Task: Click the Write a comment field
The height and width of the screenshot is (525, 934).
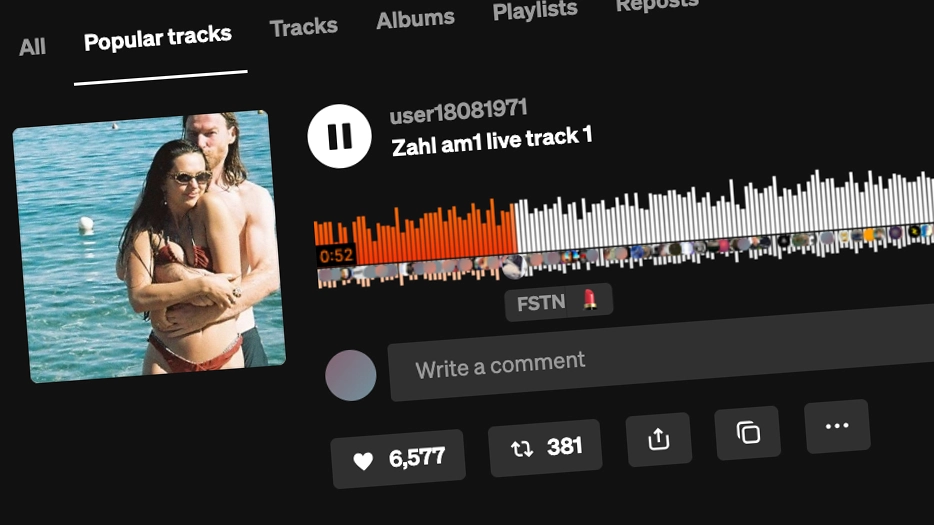Action: pyautogui.click(x=661, y=354)
